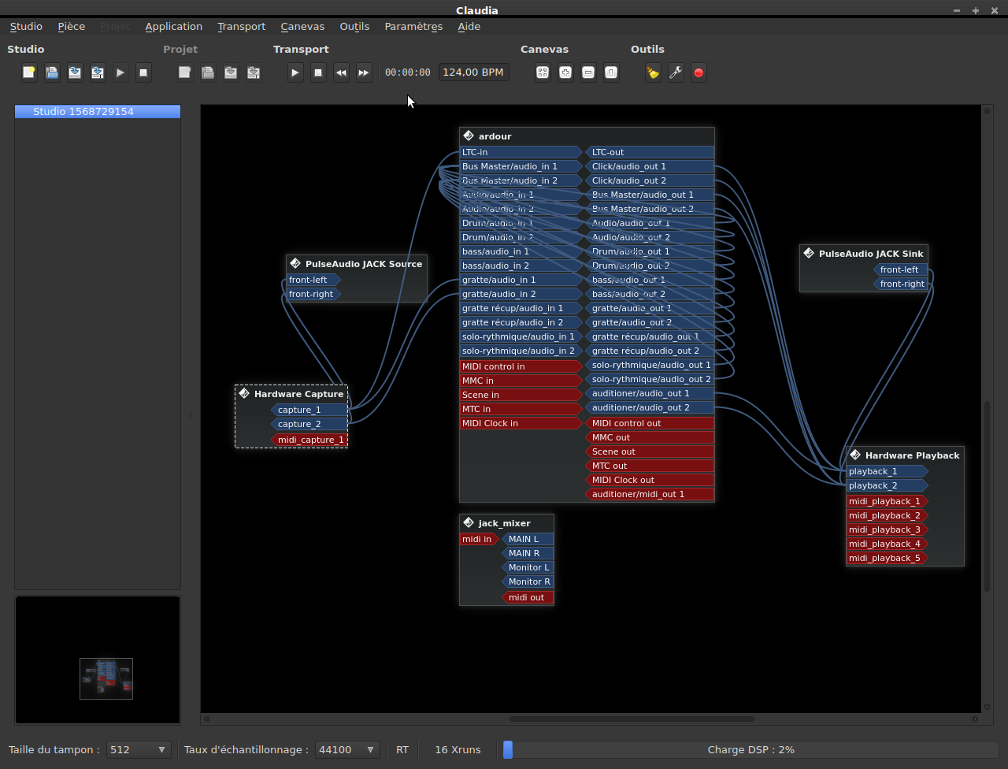Click the Canvas zoom in icon

click(565, 72)
